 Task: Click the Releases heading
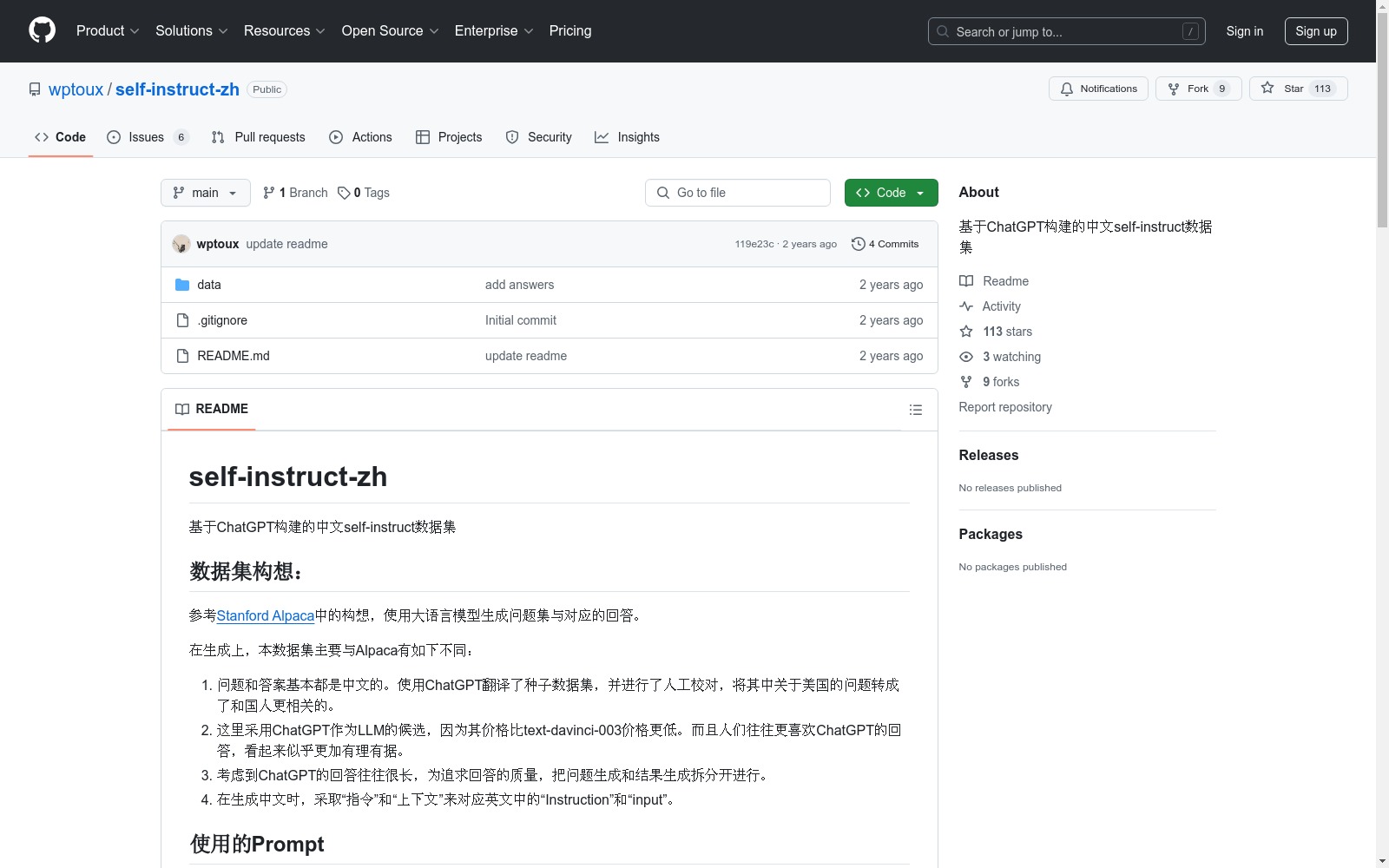click(x=989, y=455)
